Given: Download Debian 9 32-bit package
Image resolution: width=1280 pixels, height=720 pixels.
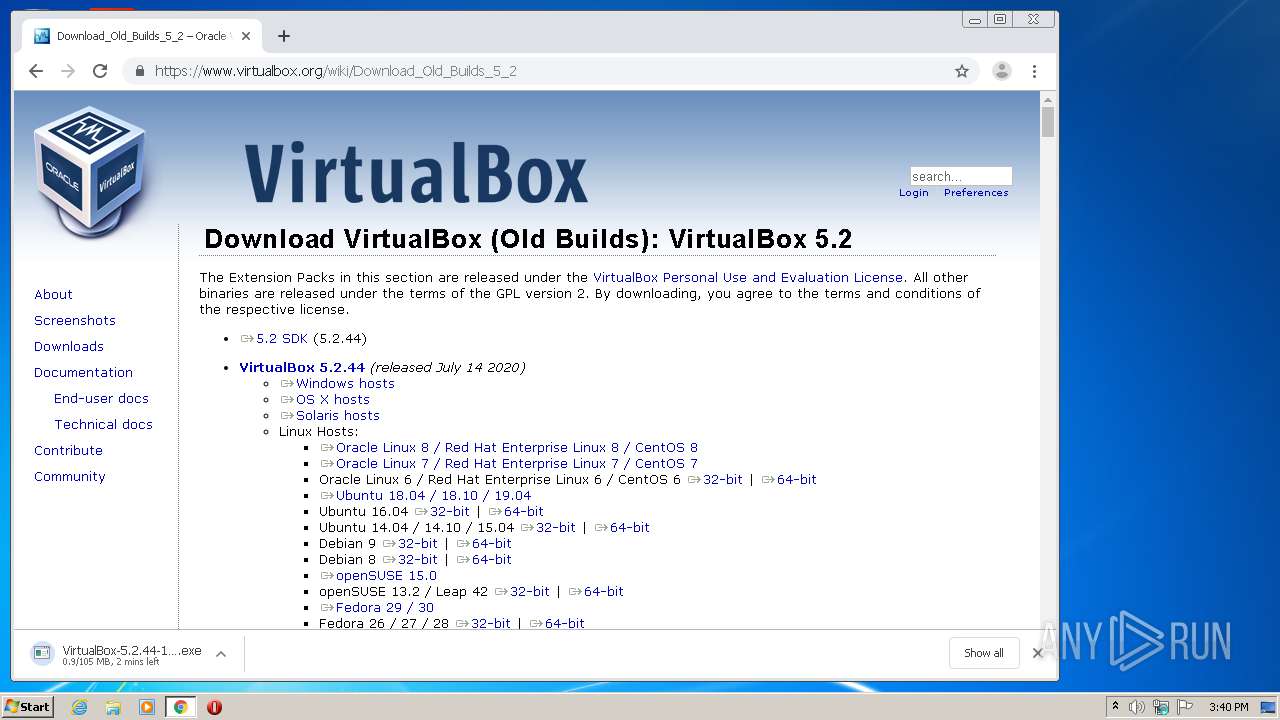Looking at the screenshot, I should click(410, 543).
